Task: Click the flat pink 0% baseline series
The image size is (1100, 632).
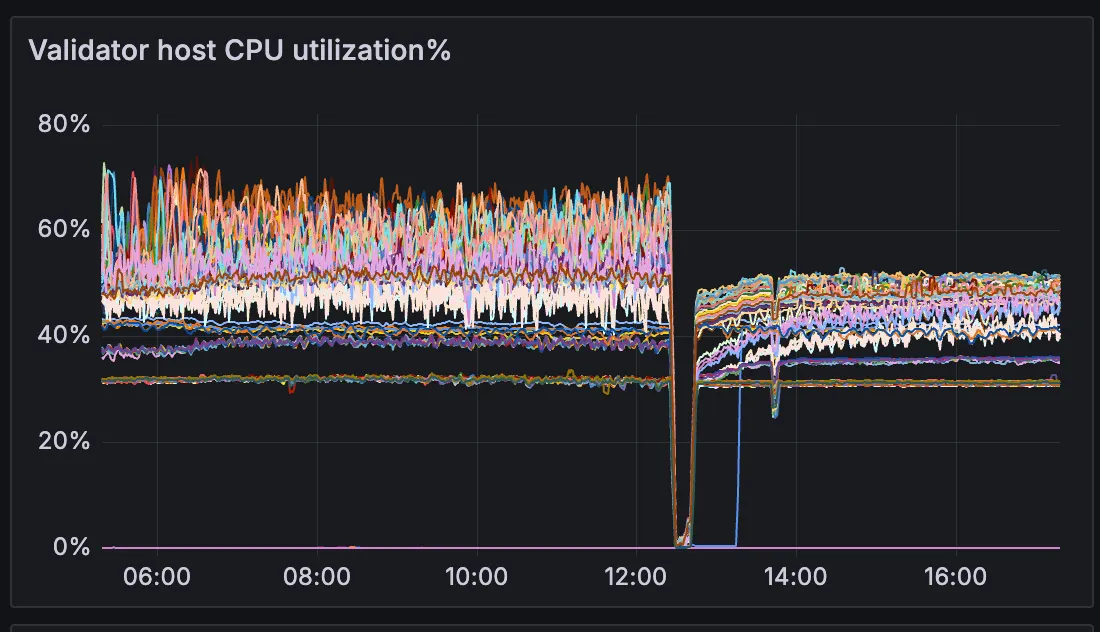Action: click(400, 547)
